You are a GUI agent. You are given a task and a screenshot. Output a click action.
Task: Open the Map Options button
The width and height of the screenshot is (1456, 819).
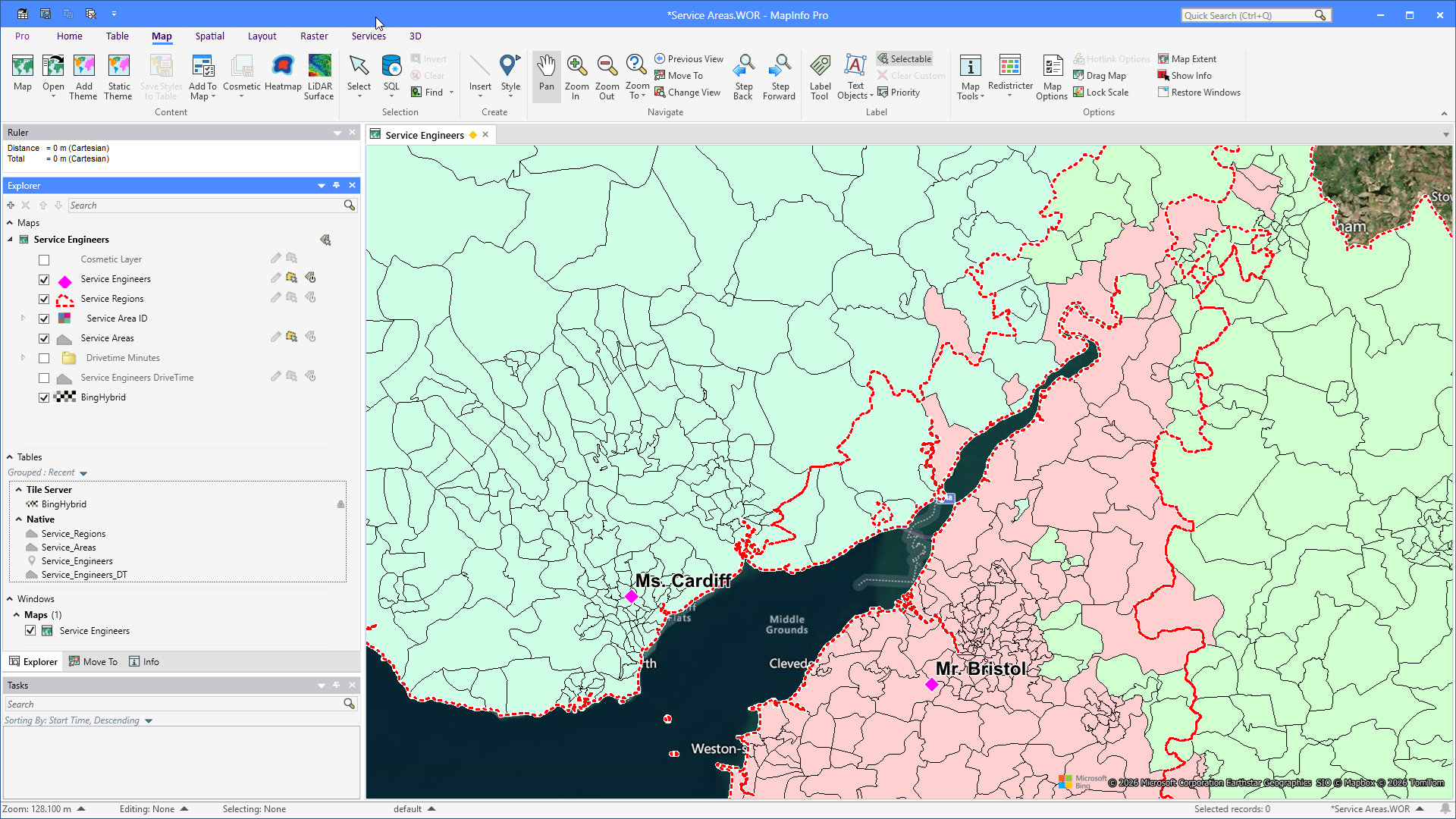pos(1052,77)
